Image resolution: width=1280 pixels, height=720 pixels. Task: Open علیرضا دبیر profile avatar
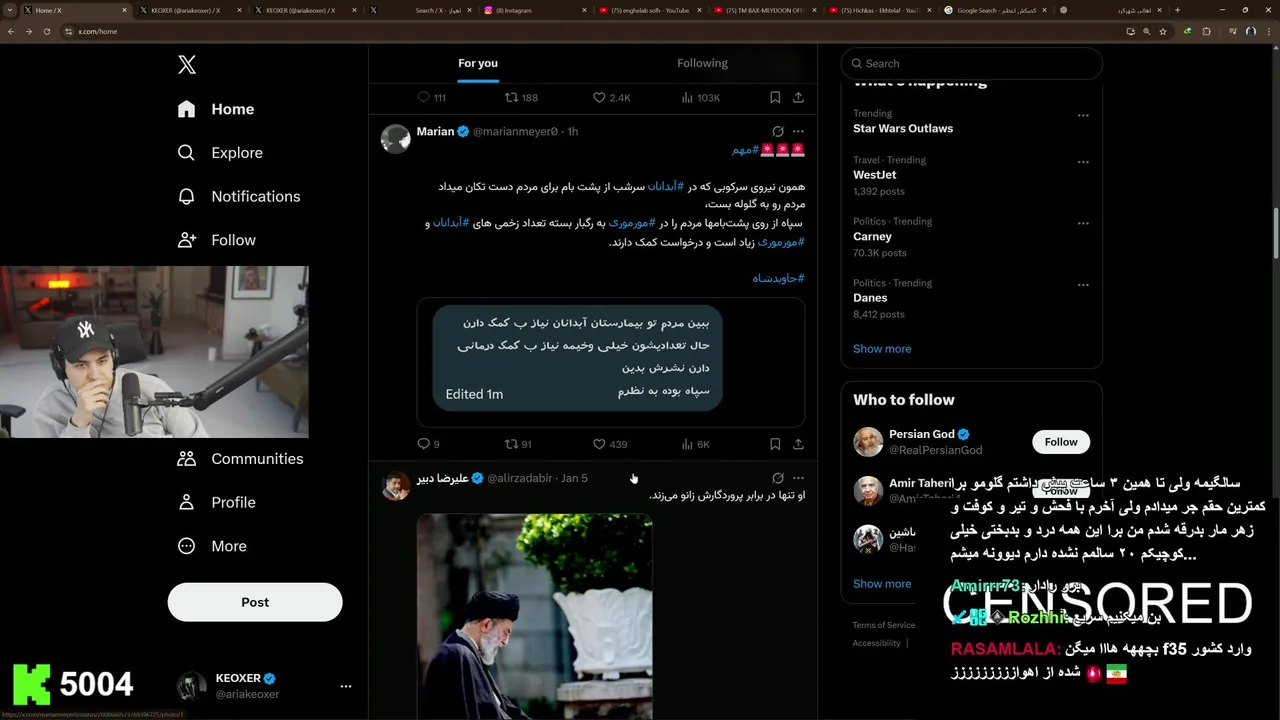396,485
